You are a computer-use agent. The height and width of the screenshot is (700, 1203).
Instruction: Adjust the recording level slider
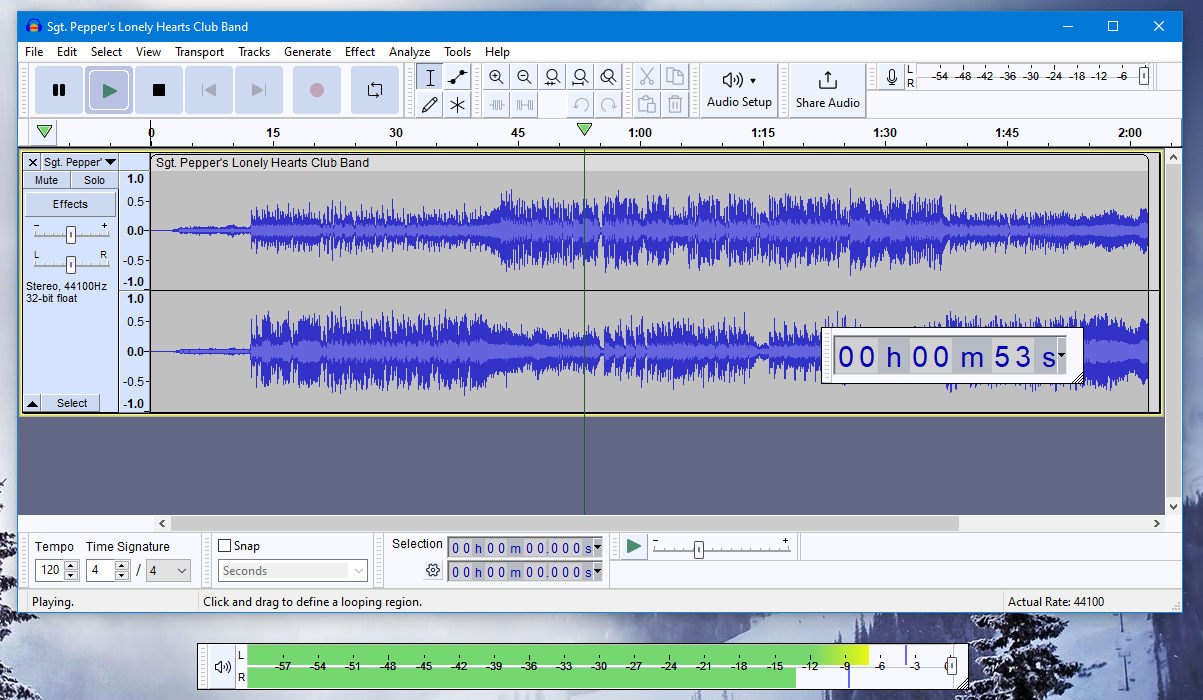(x=1144, y=76)
